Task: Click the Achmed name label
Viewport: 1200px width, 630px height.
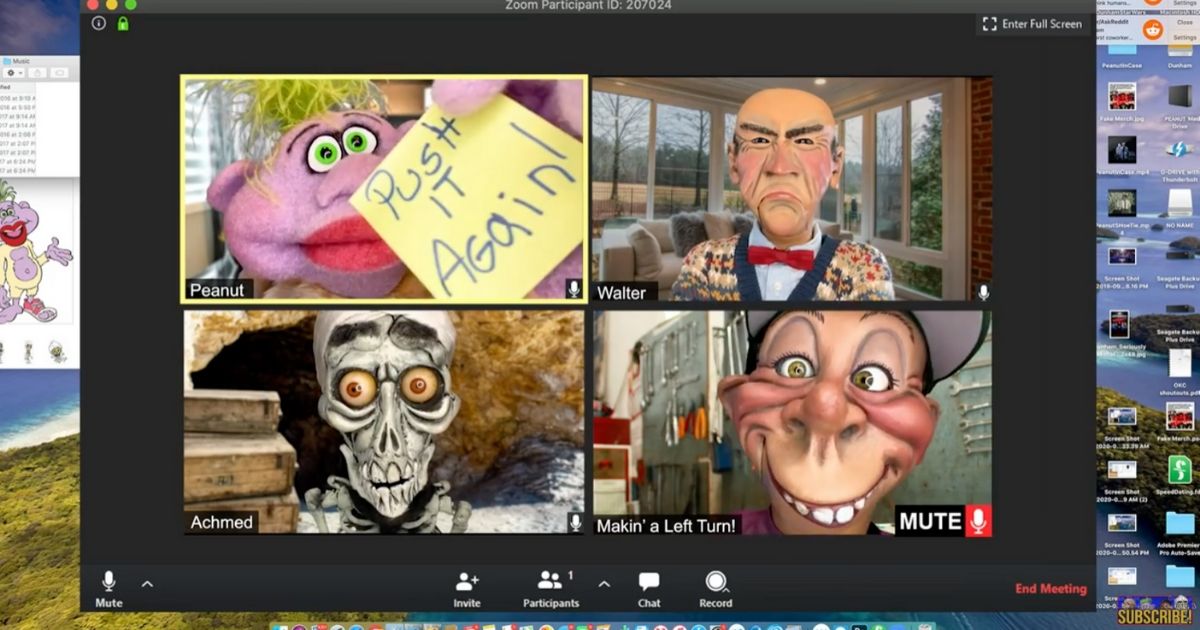Action: pos(222,523)
